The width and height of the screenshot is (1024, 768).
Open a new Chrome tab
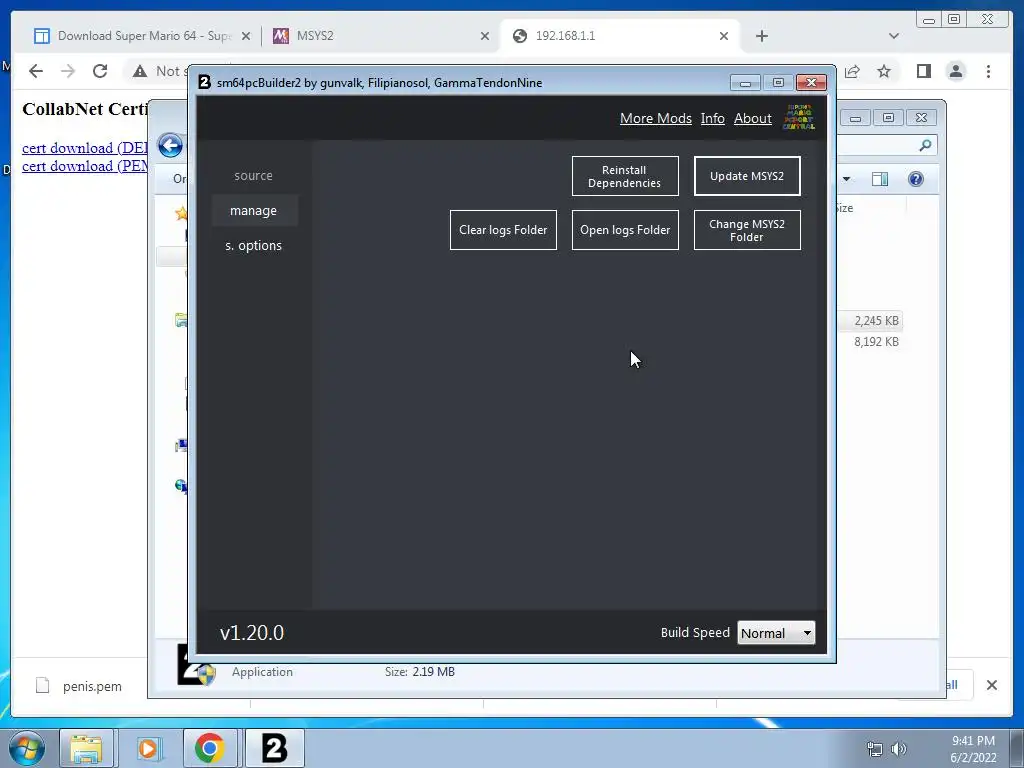click(x=761, y=36)
